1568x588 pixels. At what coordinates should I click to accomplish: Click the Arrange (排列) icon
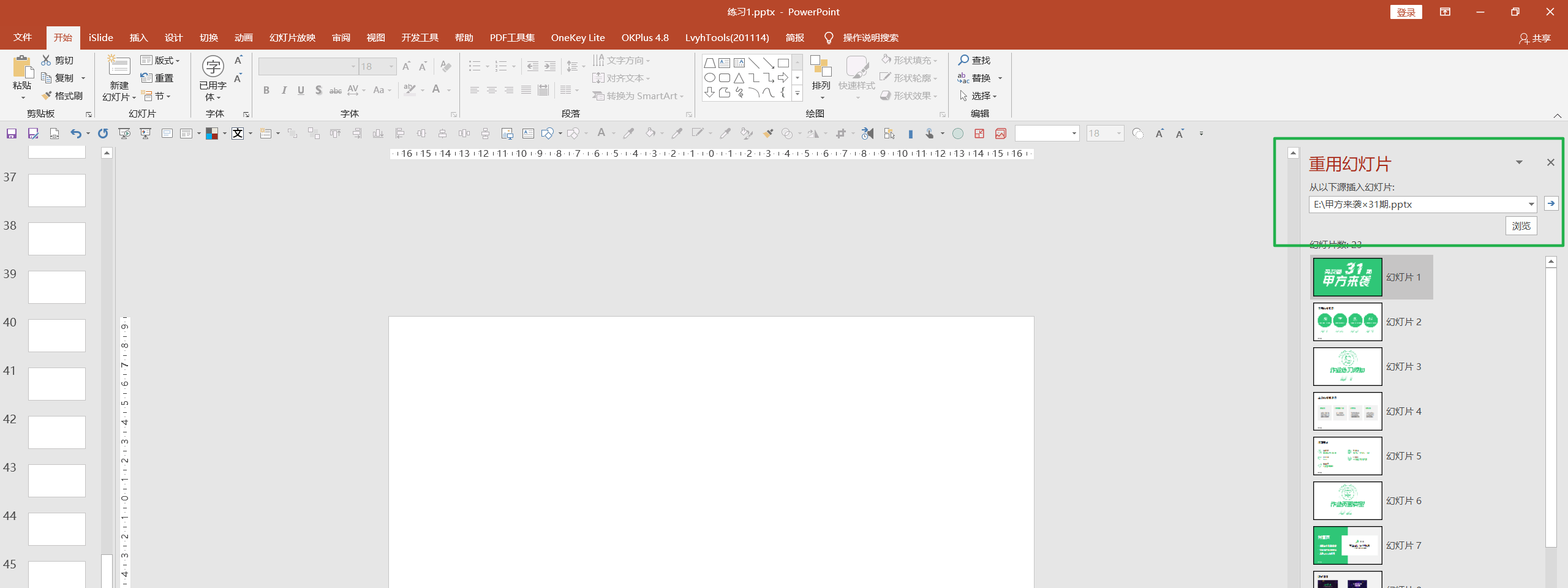coord(821,66)
